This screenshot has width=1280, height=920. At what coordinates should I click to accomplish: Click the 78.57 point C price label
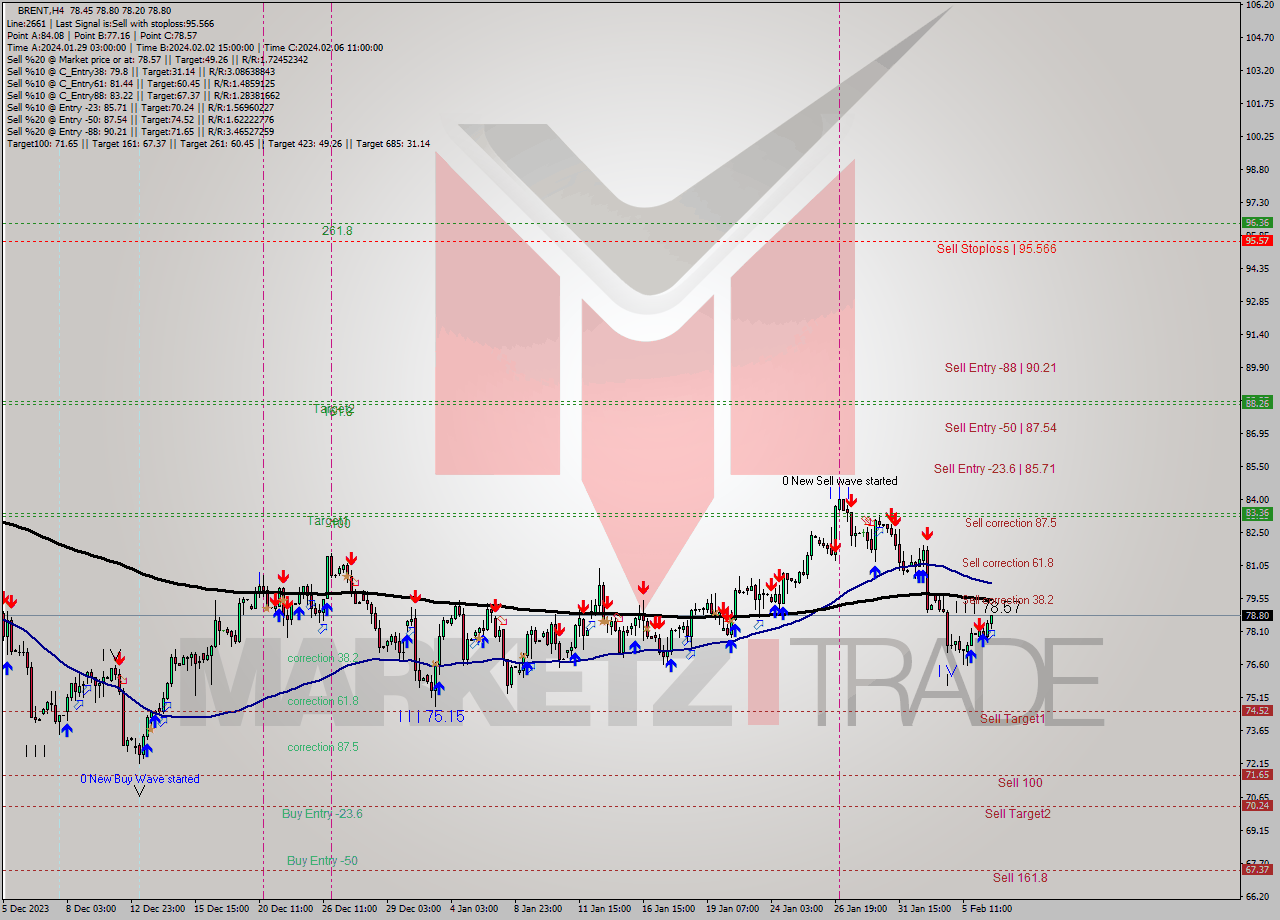click(x=1001, y=607)
